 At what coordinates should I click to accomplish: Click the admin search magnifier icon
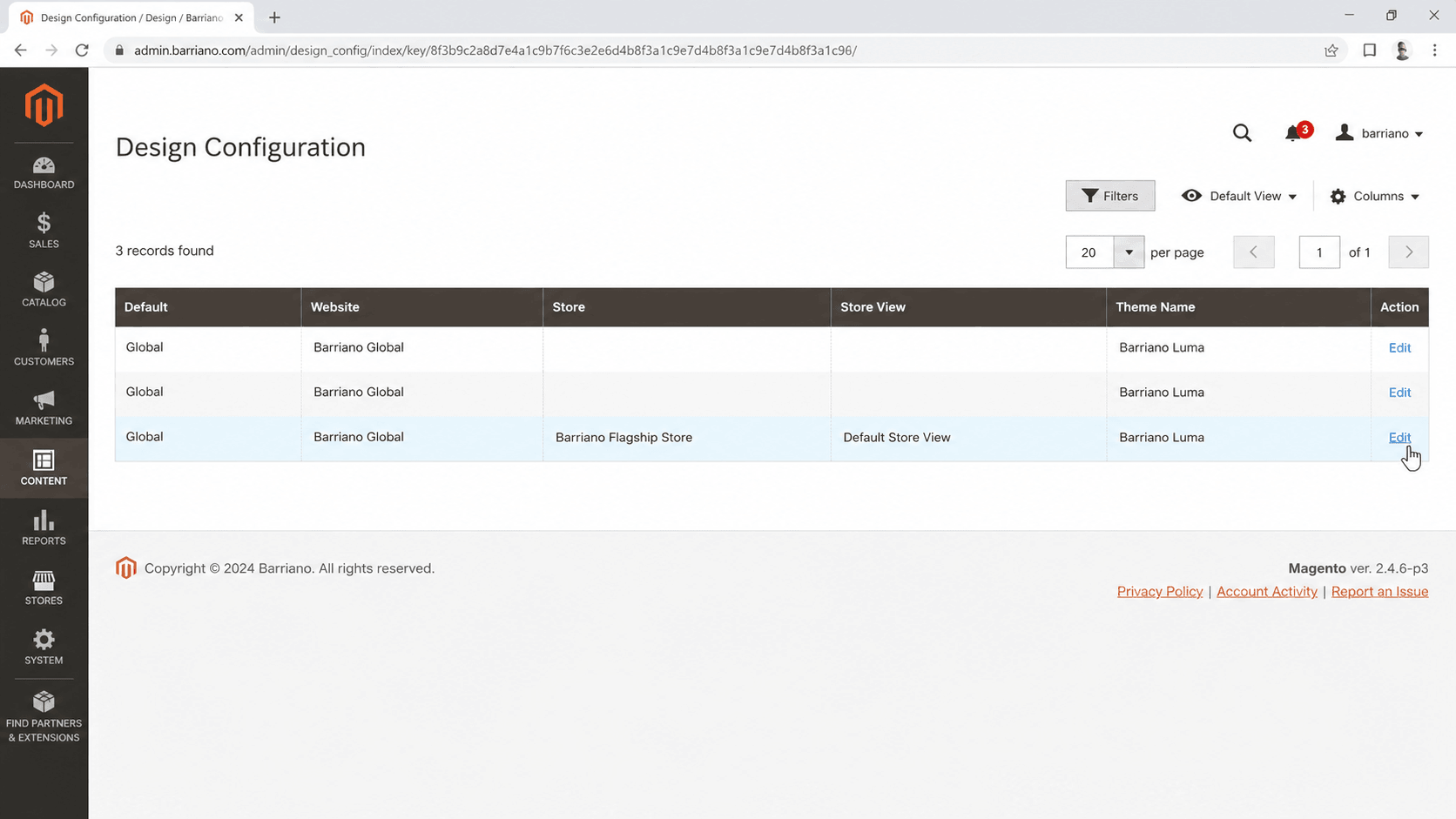(x=1242, y=133)
